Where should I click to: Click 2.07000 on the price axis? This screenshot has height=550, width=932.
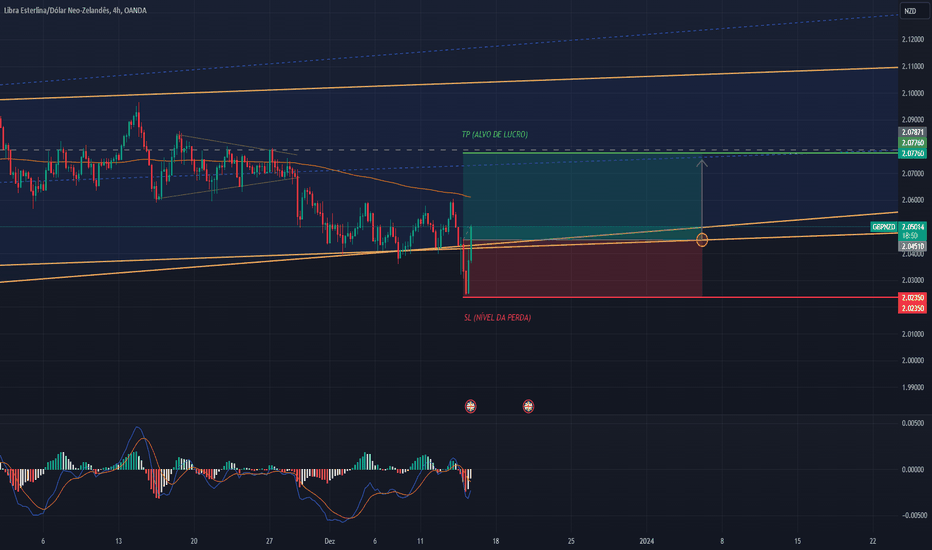[913, 173]
